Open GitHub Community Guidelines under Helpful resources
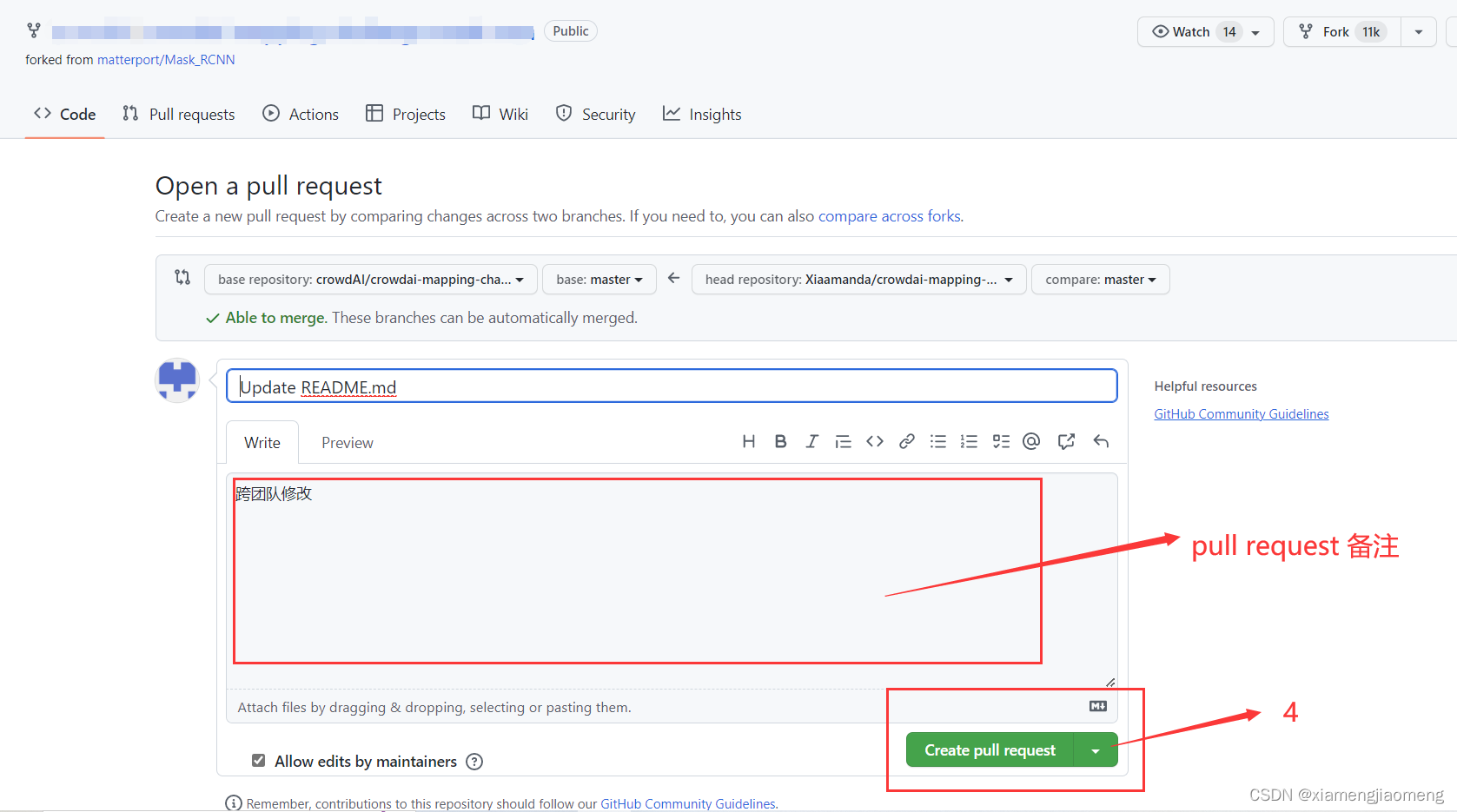Screen dimensions: 1457x812 tap(1242, 414)
